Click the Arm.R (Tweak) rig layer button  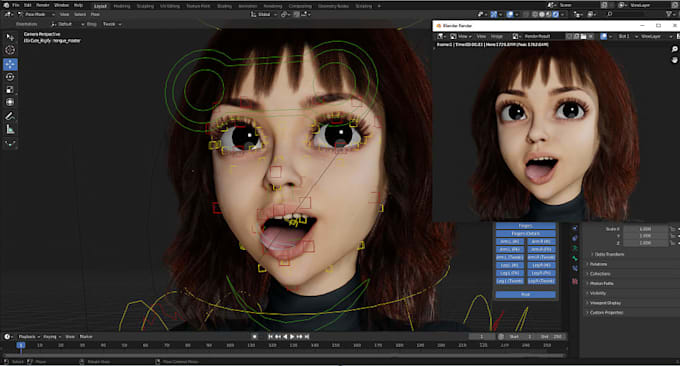point(541,257)
